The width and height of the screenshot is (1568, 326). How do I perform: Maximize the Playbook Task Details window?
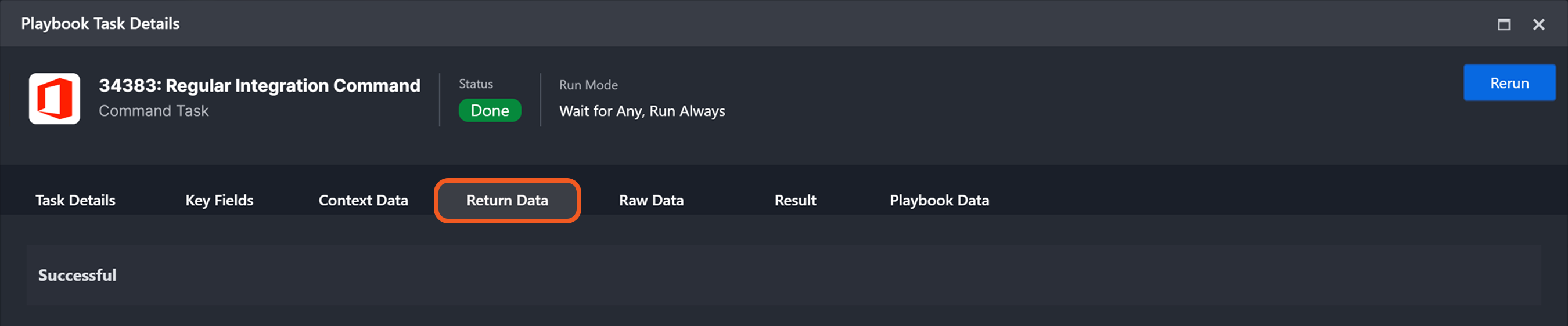1504,24
